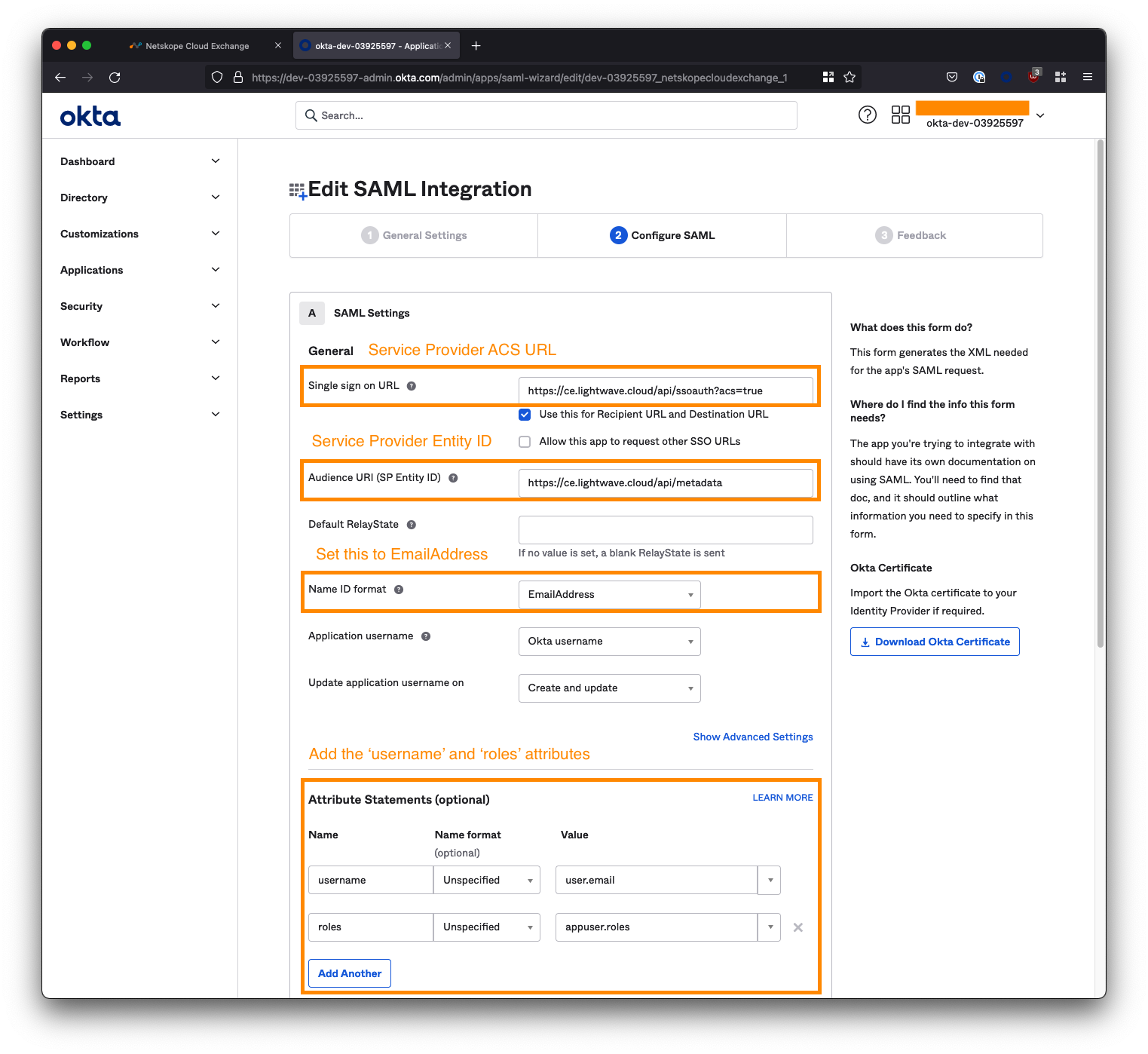Switch to the Netskope Cloud Exchange browser tab
This screenshot has height=1054, width=1148.
197,46
